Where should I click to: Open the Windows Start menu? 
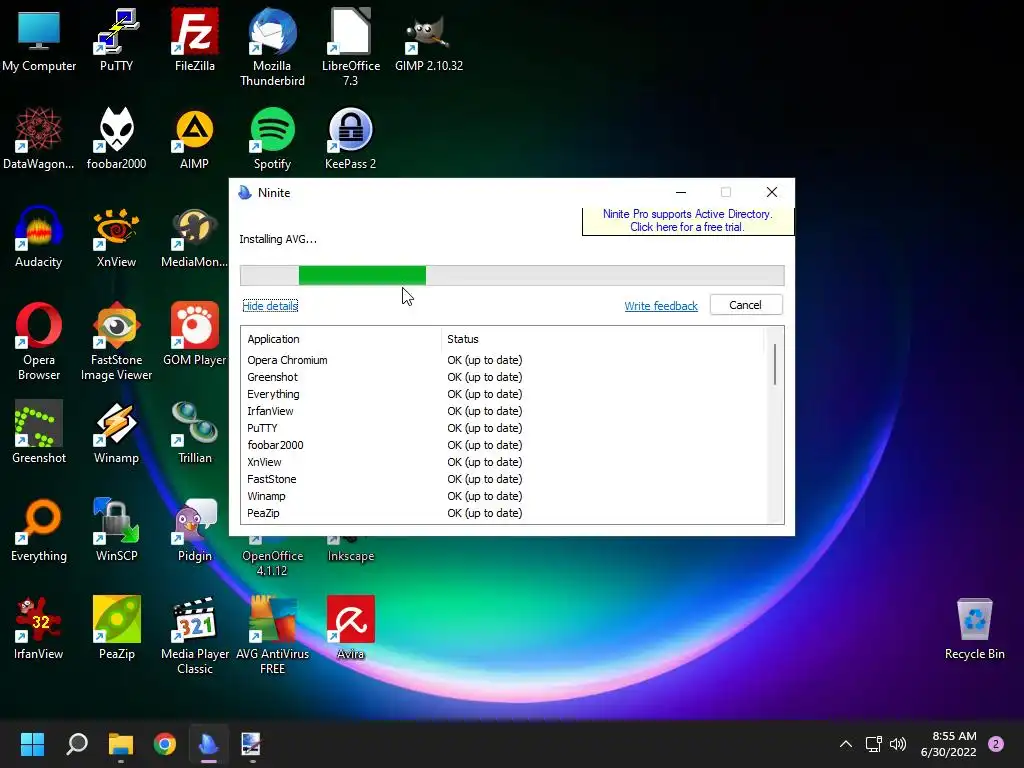pos(32,744)
